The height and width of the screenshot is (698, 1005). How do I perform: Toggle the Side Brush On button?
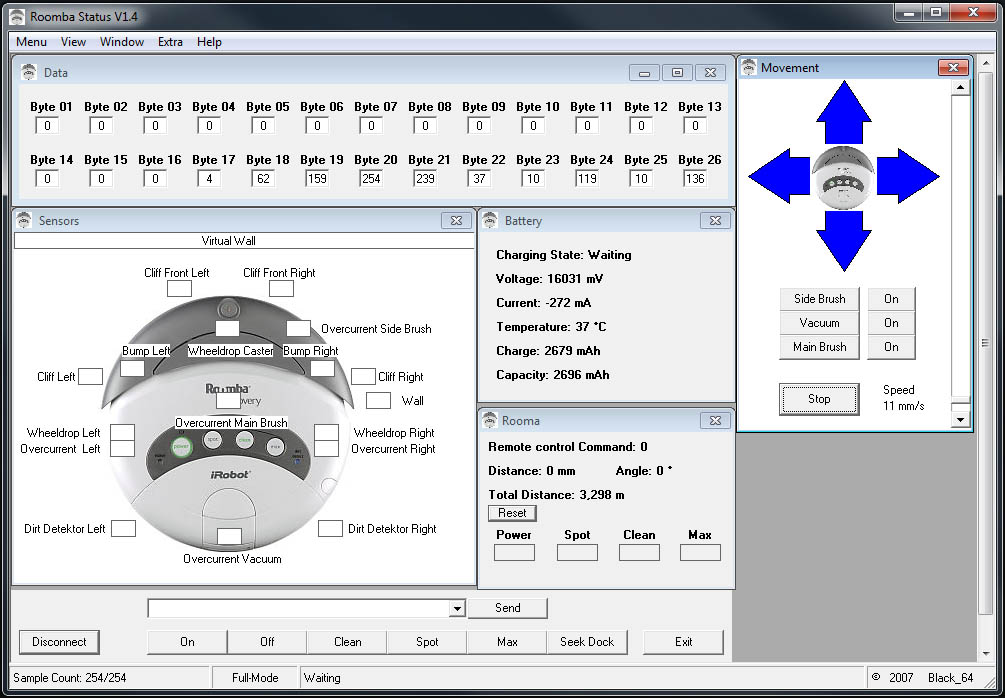[891, 299]
